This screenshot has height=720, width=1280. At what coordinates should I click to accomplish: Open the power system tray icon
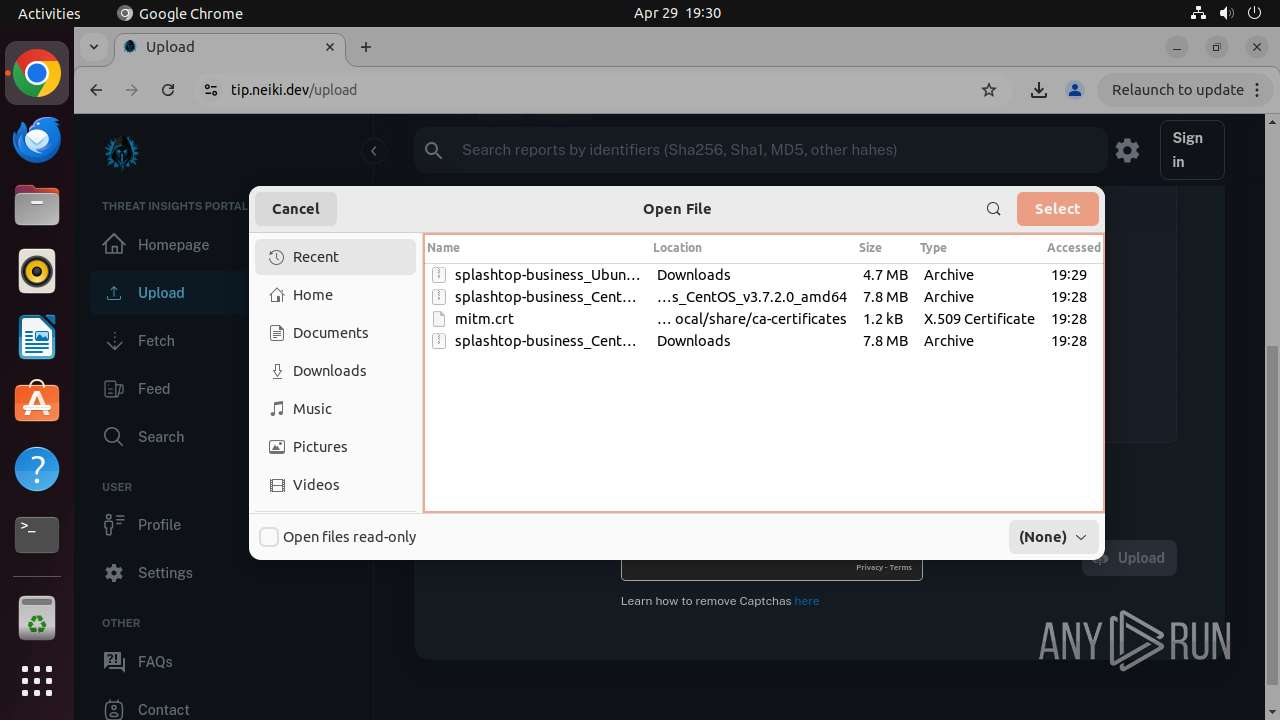coord(1254,13)
